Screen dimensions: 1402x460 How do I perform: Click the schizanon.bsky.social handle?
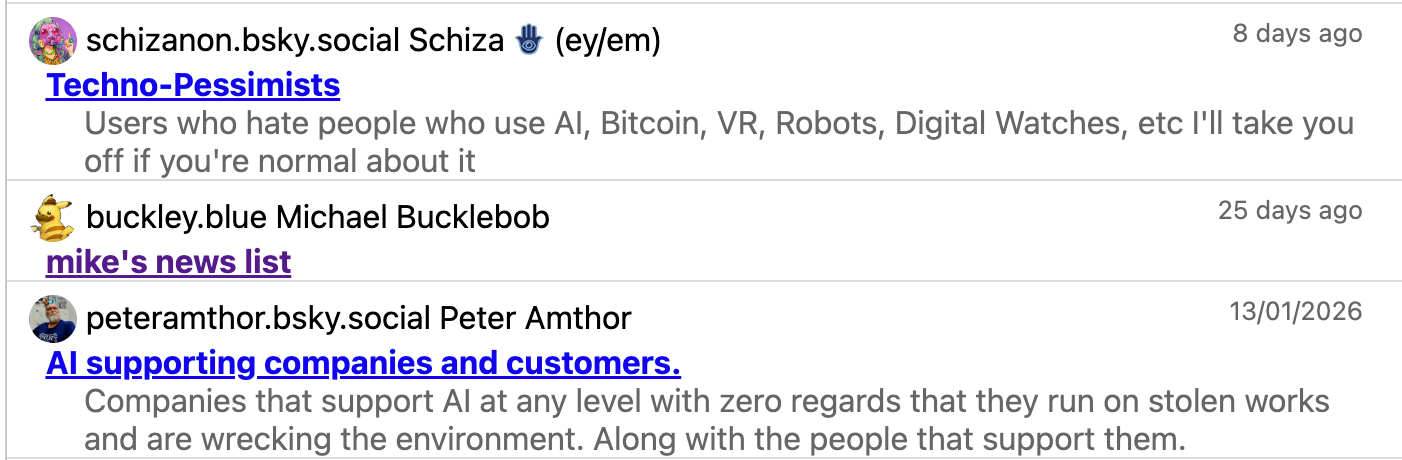pyautogui.click(x=243, y=41)
